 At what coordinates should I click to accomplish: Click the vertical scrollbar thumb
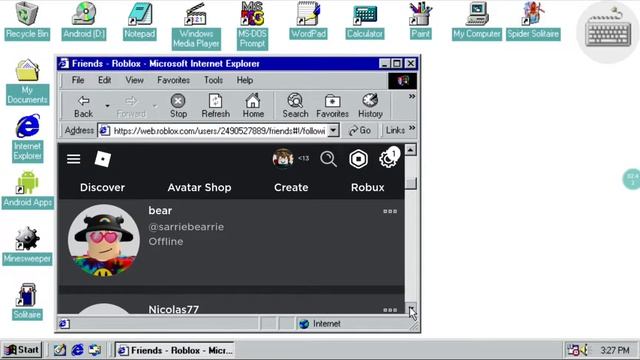pyautogui.click(x=411, y=183)
